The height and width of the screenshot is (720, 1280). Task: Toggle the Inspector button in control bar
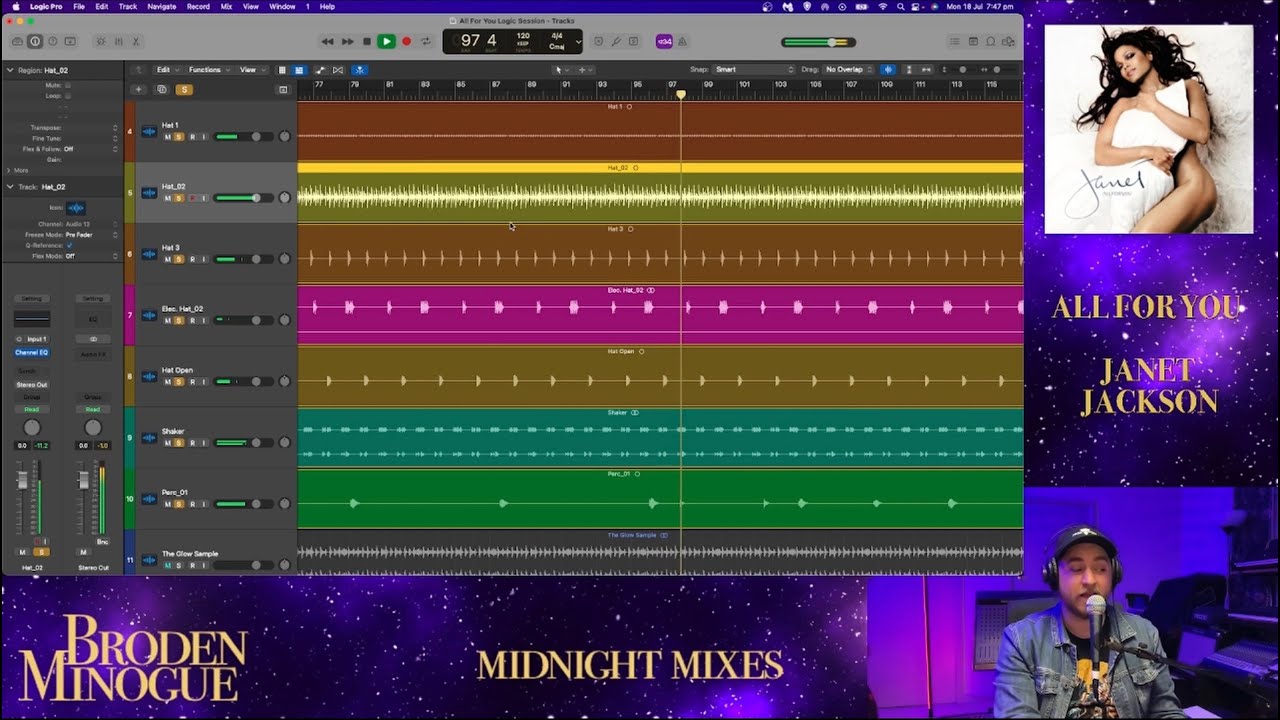tap(35, 41)
